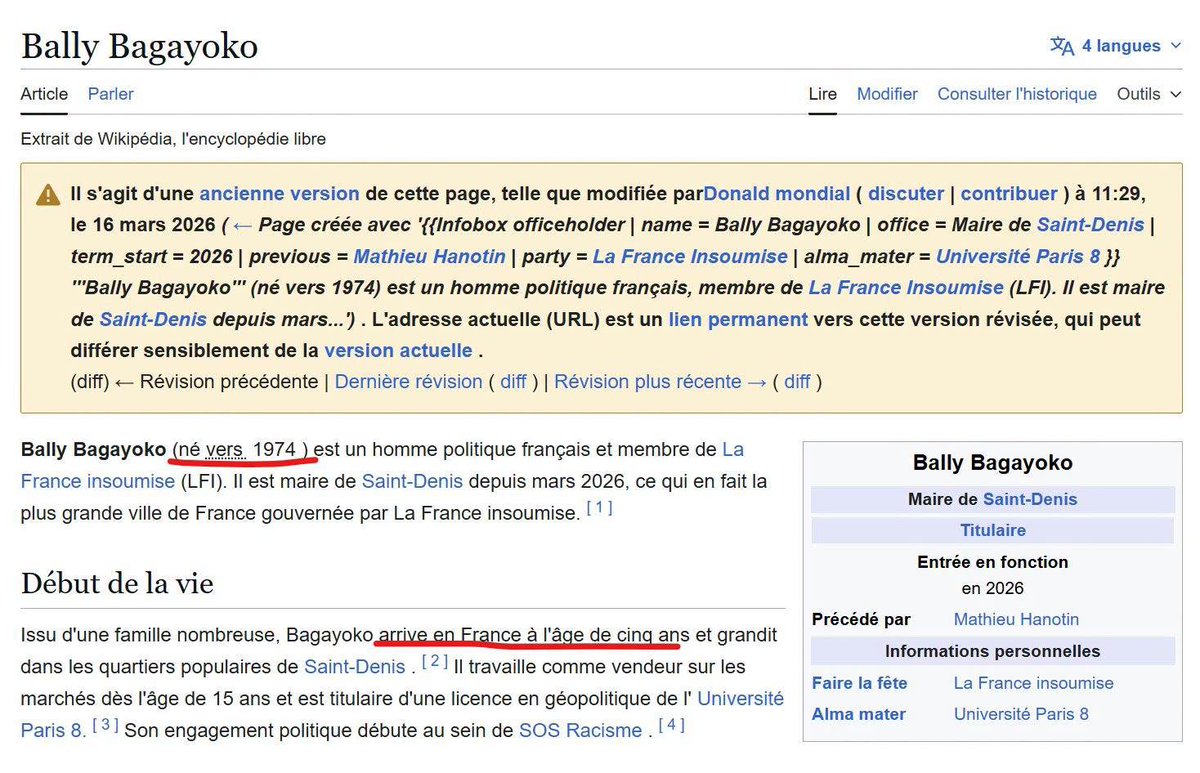Follow the lien permanent link

738,320
